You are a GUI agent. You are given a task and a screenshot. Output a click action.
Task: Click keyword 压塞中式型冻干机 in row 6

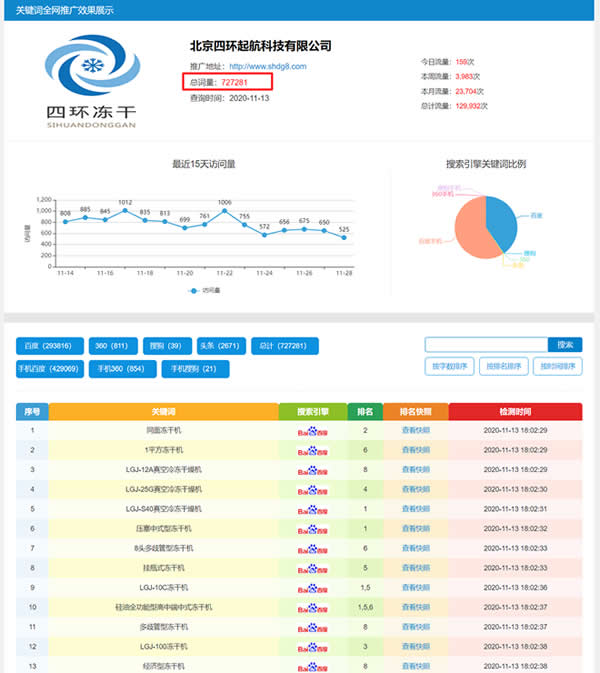[x=164, y=529]
